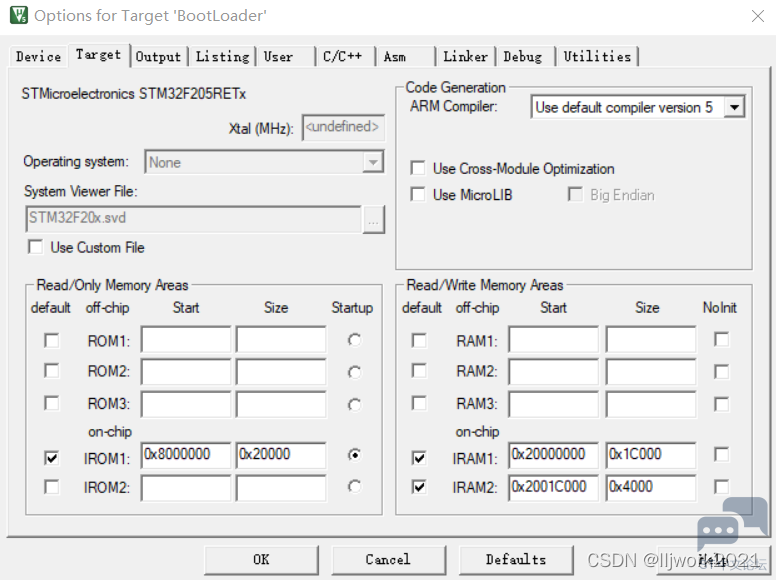This screenshot has width=776, height=580.
Task: Open the Operating system dropdown
Action: click(x=264, y=162)
